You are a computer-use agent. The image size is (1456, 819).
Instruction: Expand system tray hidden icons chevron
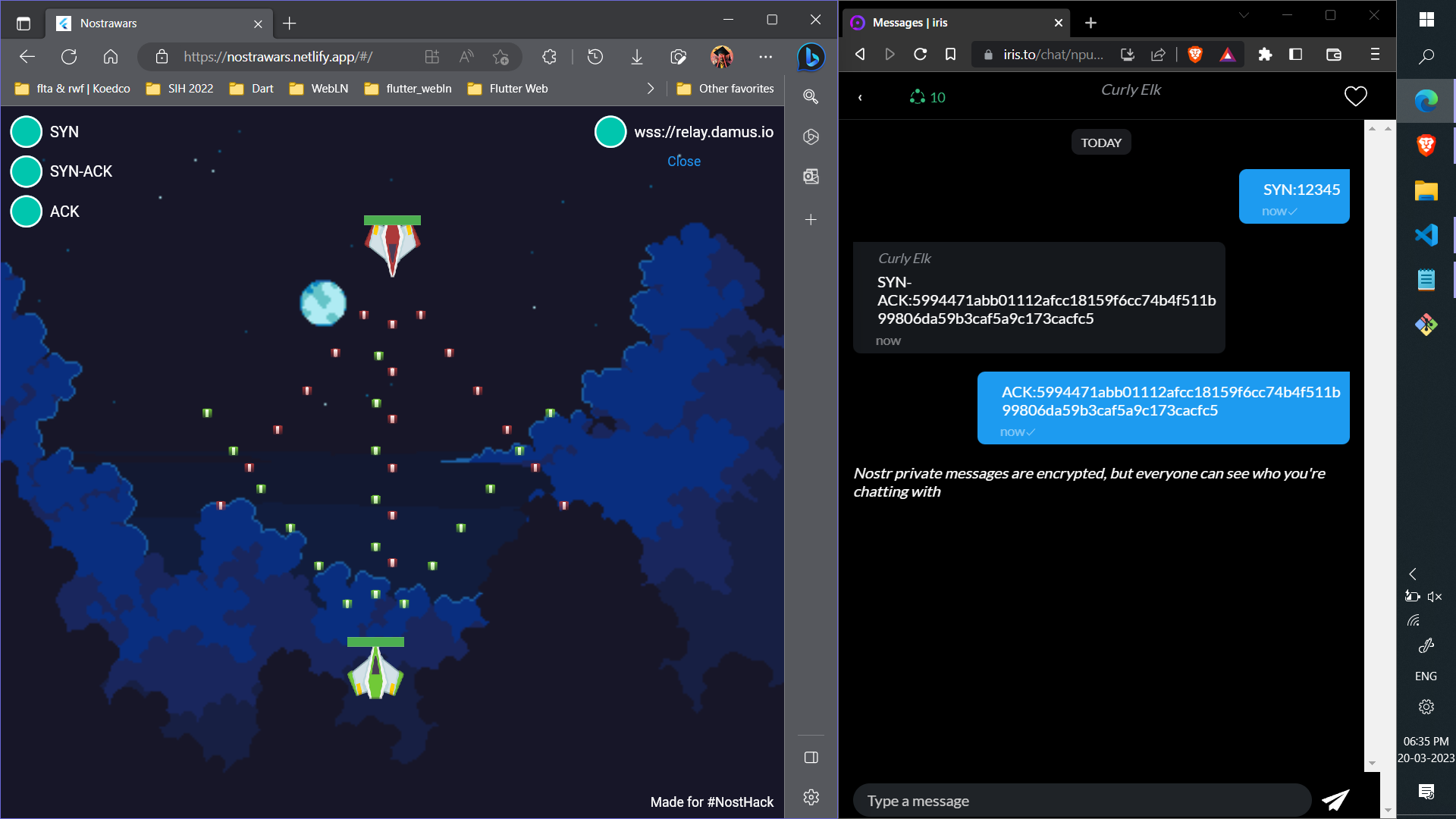[1412, 574]
